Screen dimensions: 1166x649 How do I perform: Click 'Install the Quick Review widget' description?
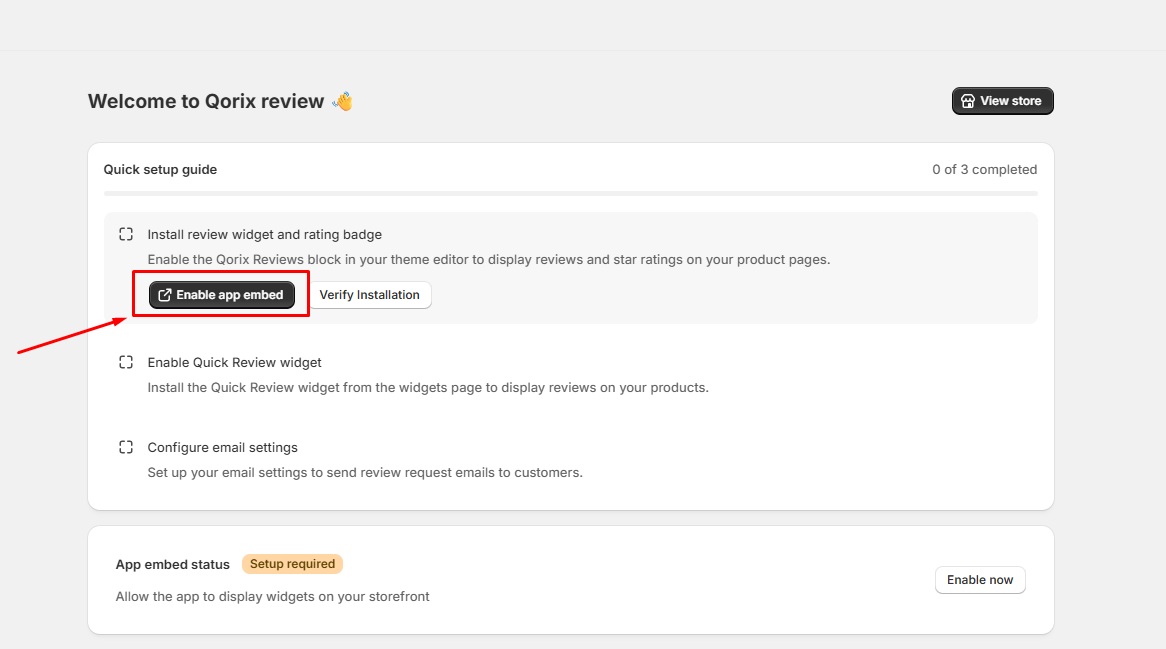[x=428, y=388]
